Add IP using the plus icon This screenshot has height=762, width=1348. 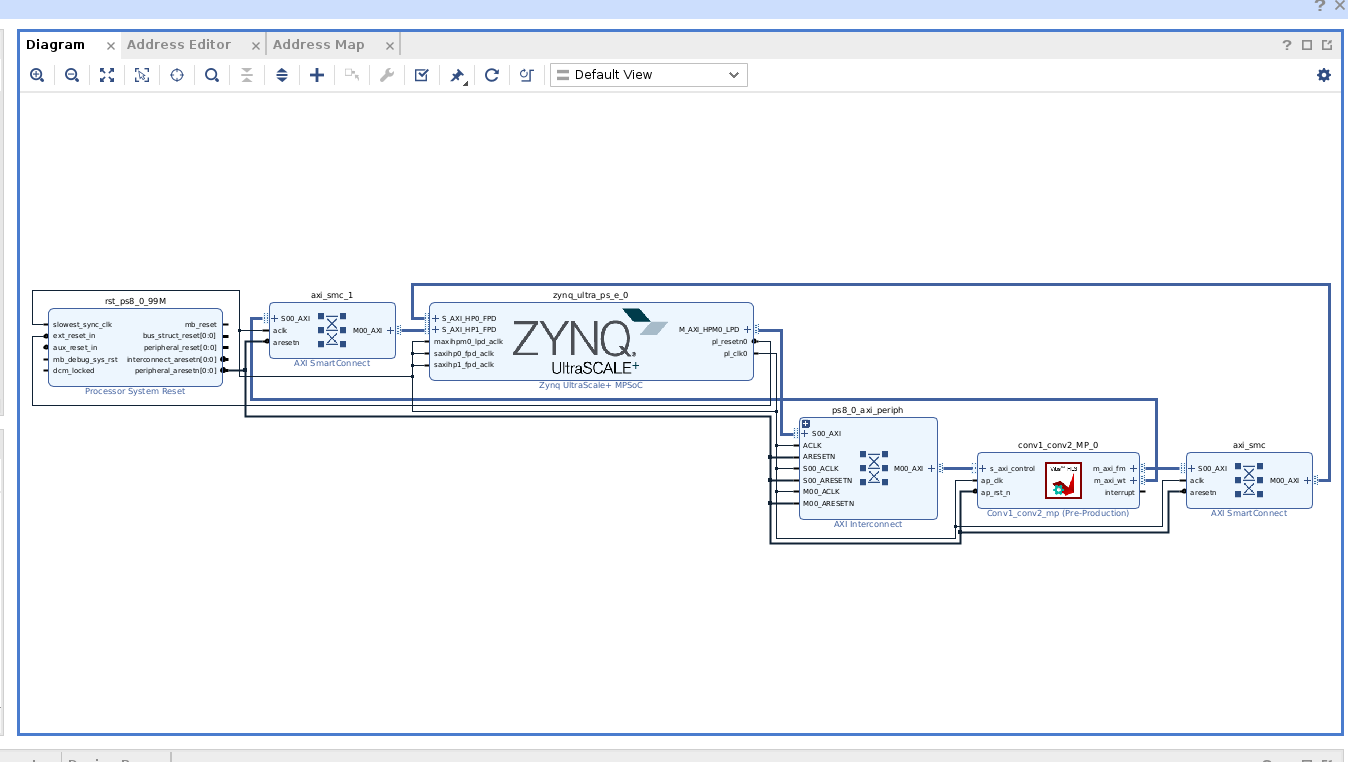317,75
